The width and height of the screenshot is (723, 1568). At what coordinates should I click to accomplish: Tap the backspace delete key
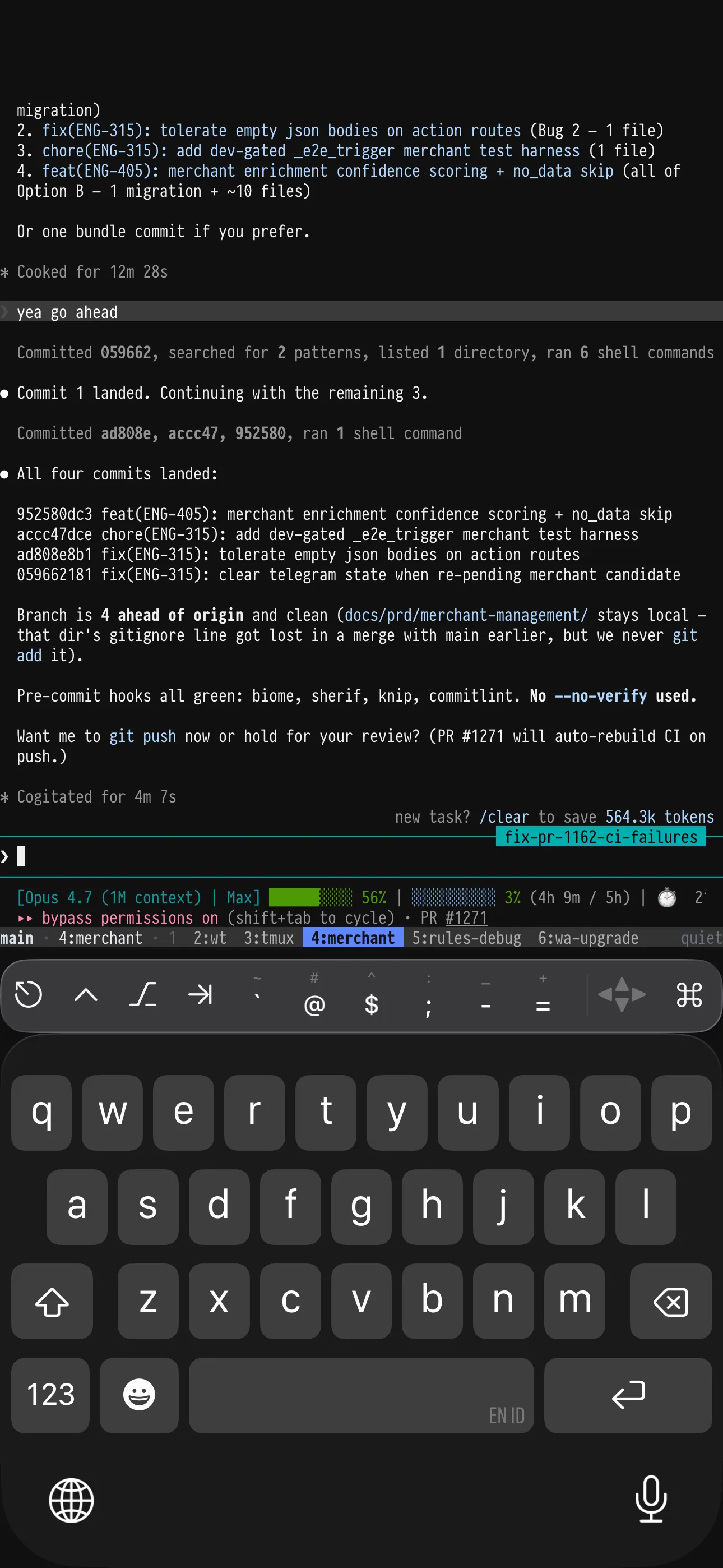[x=671, y=1302]
